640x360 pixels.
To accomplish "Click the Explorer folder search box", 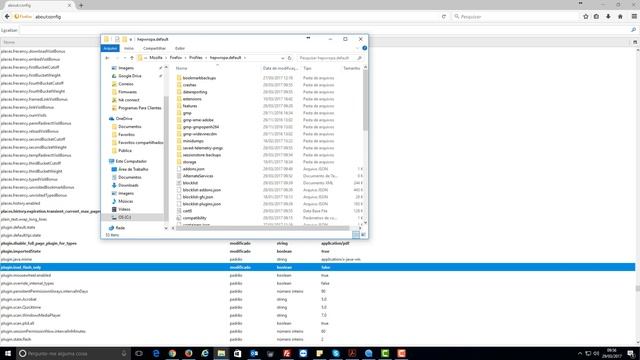I will click(329, 58).
